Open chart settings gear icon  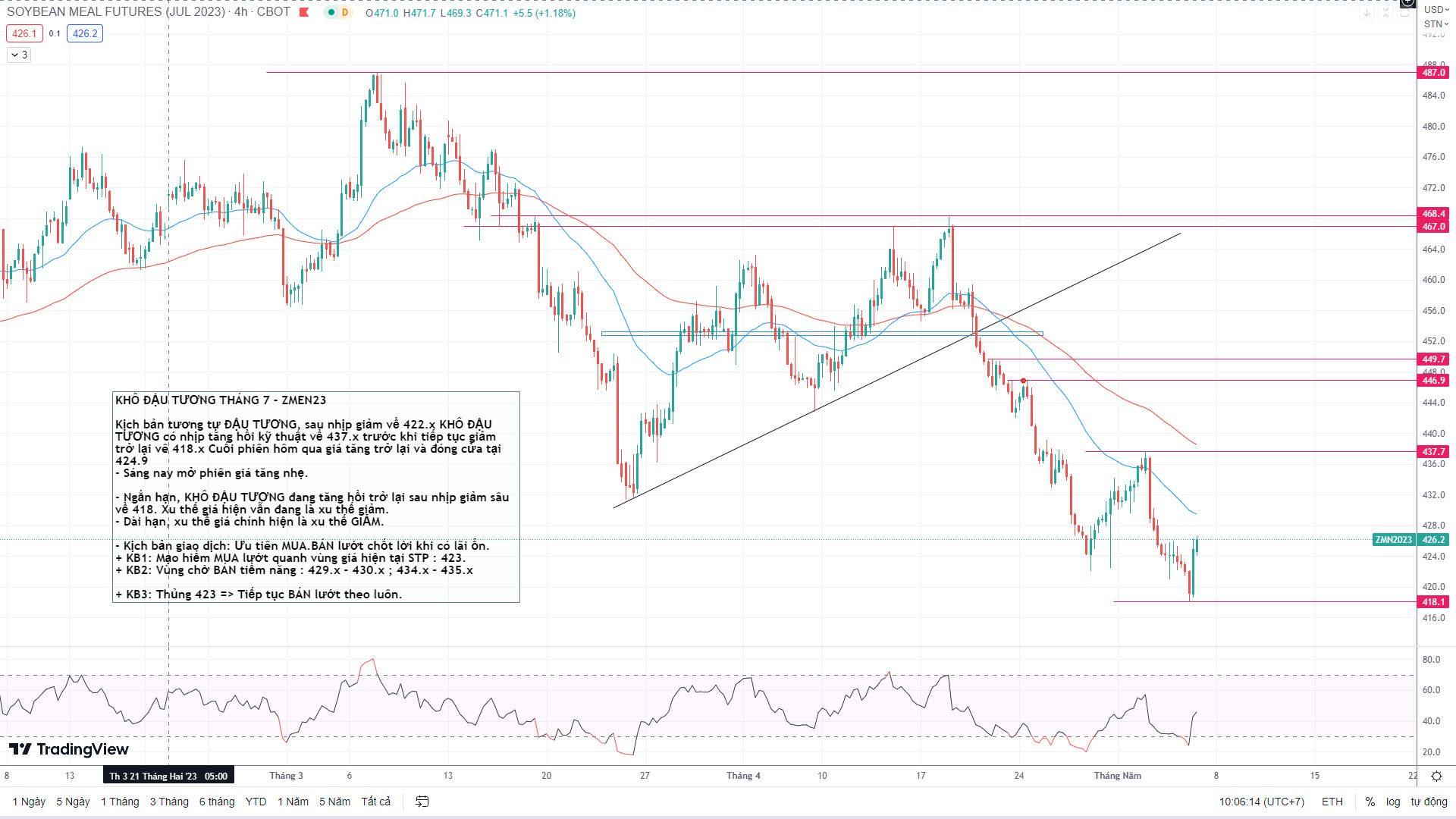(x=1436, y=776)
